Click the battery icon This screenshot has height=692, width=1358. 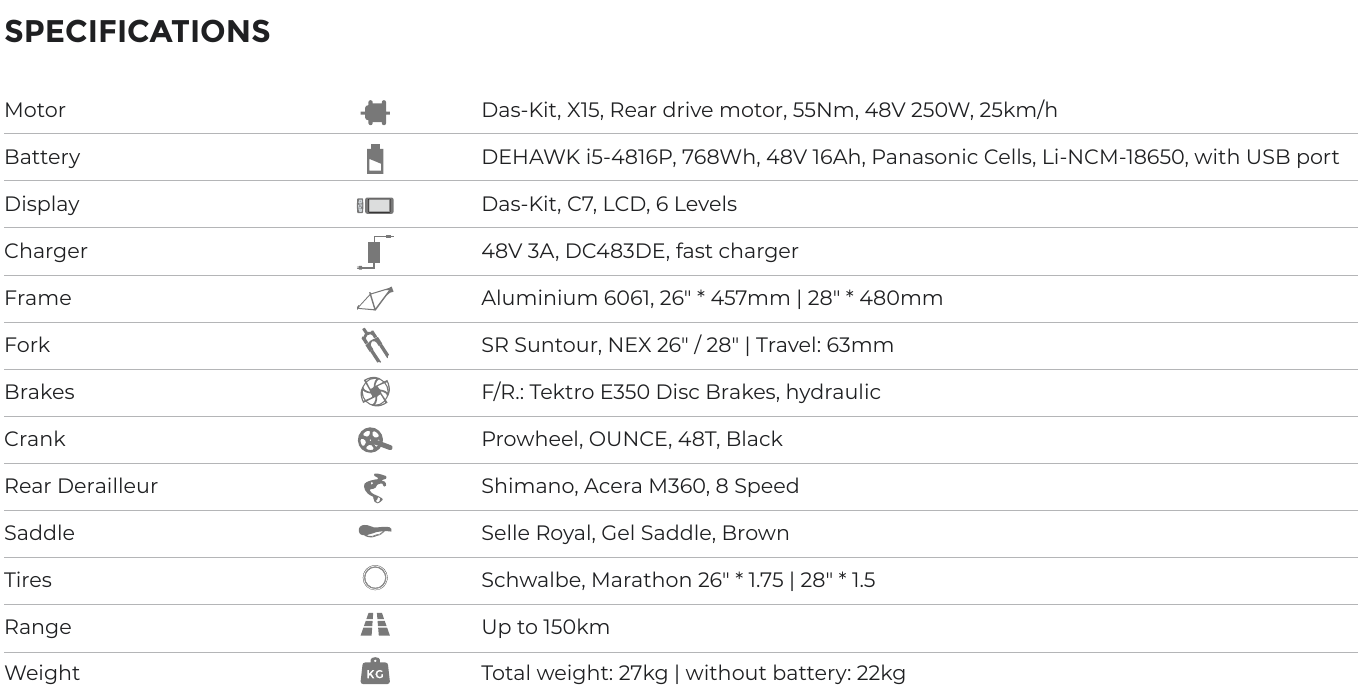pyautogui.click(x=375, y=159)
